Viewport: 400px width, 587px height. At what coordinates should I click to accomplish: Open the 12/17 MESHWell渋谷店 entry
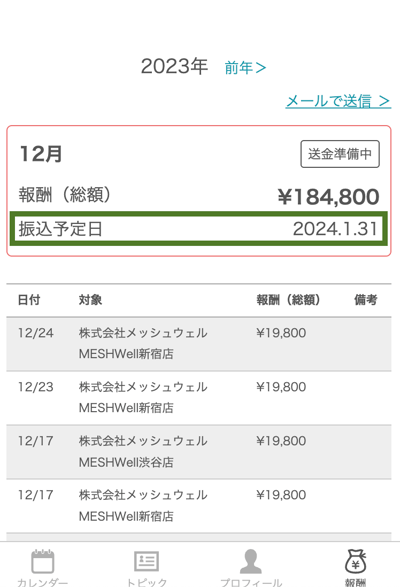click(x=199, y=451)
